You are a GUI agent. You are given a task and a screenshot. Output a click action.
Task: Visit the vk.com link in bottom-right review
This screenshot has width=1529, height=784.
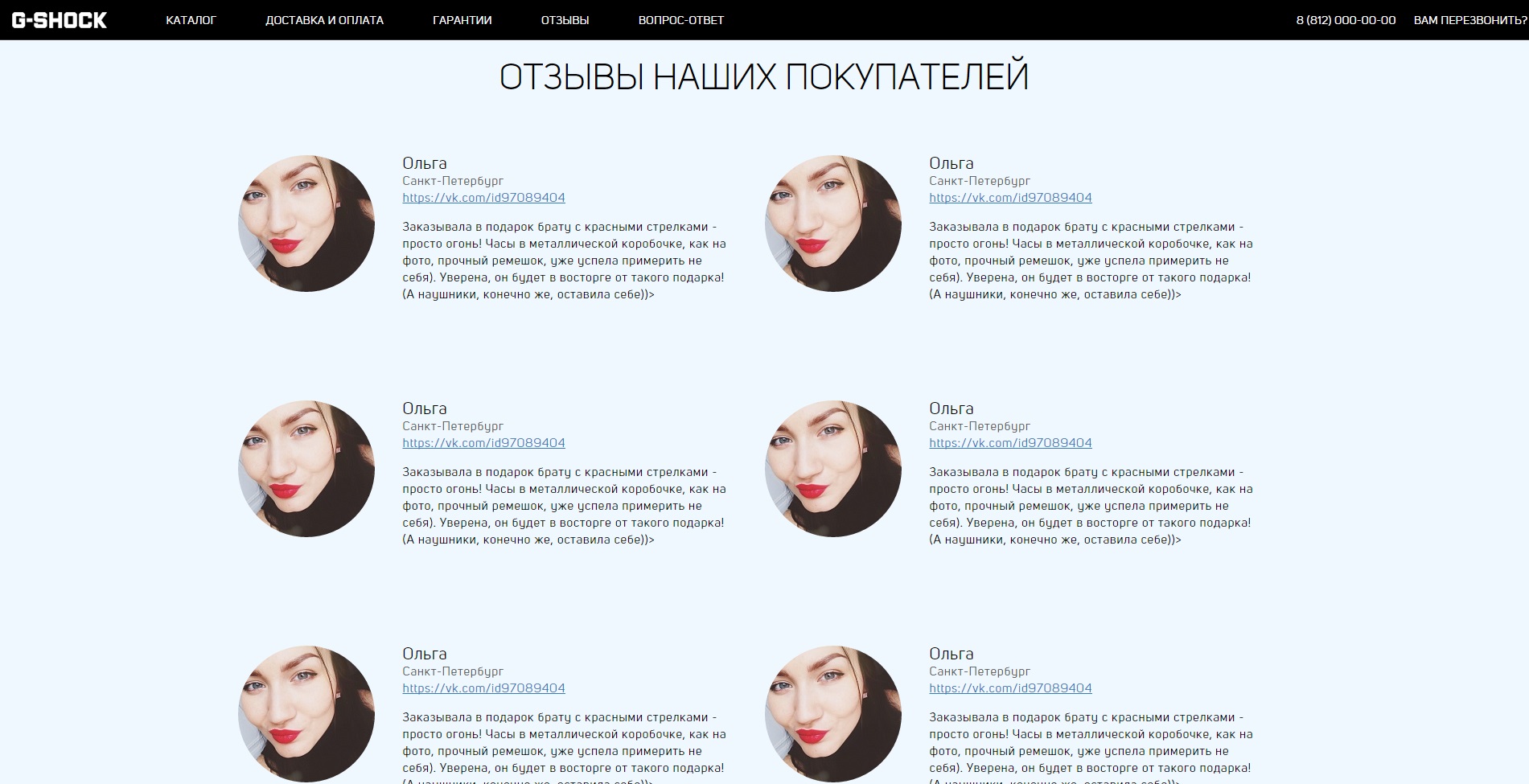[1010, 688]
